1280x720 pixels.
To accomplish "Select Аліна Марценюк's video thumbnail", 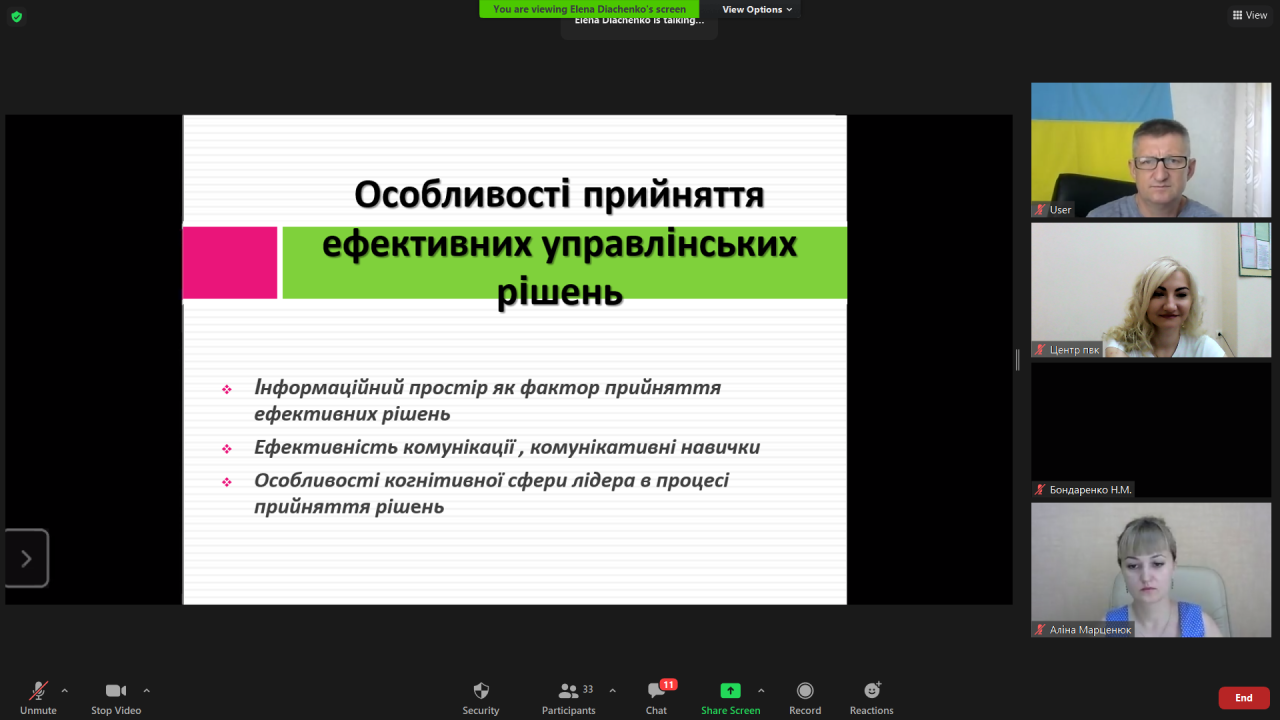I will [1151, 569].
